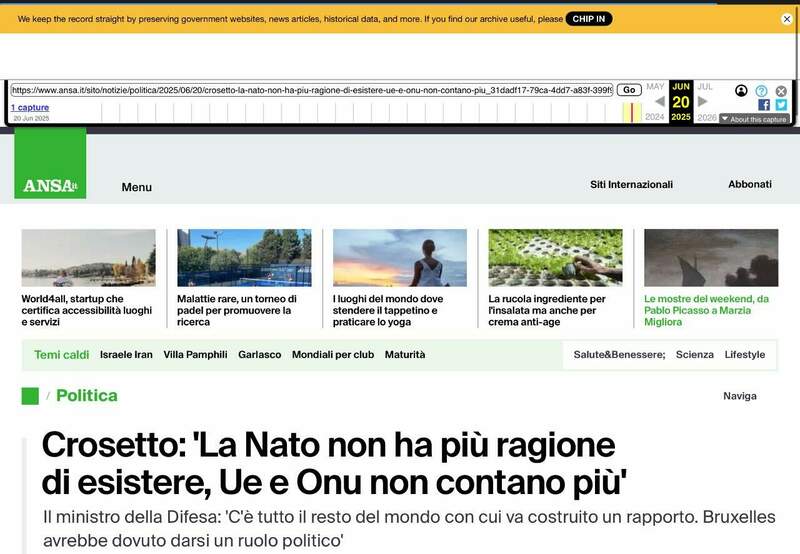Share capture on Twitter
The width and height of the screenshot is (800, 554).
tap(781, 105)
